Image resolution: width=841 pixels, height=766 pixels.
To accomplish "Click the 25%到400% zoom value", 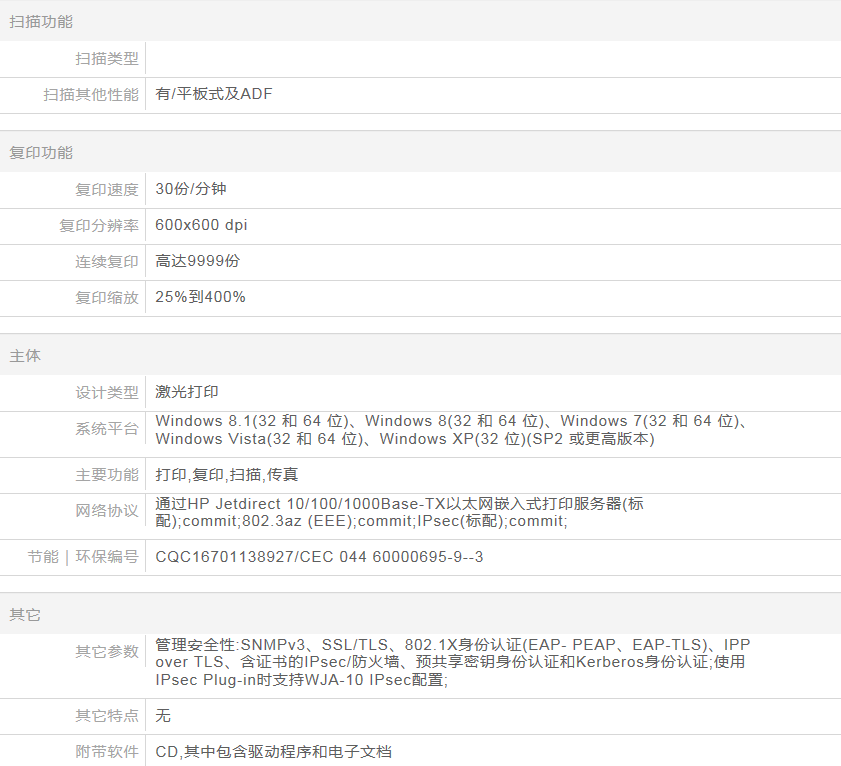I will coord(200,297).
